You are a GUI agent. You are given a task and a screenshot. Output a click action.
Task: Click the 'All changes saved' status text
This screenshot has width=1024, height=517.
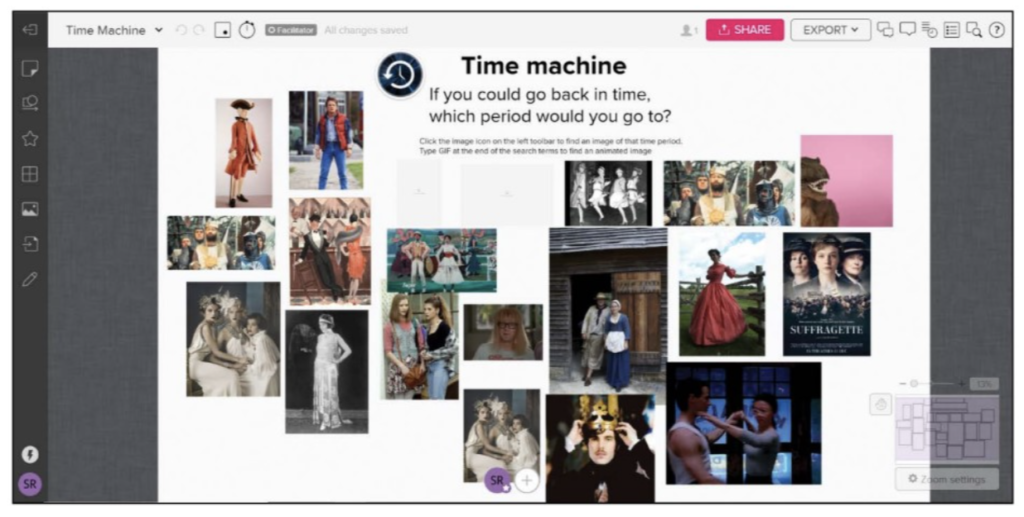click(366, 30)
